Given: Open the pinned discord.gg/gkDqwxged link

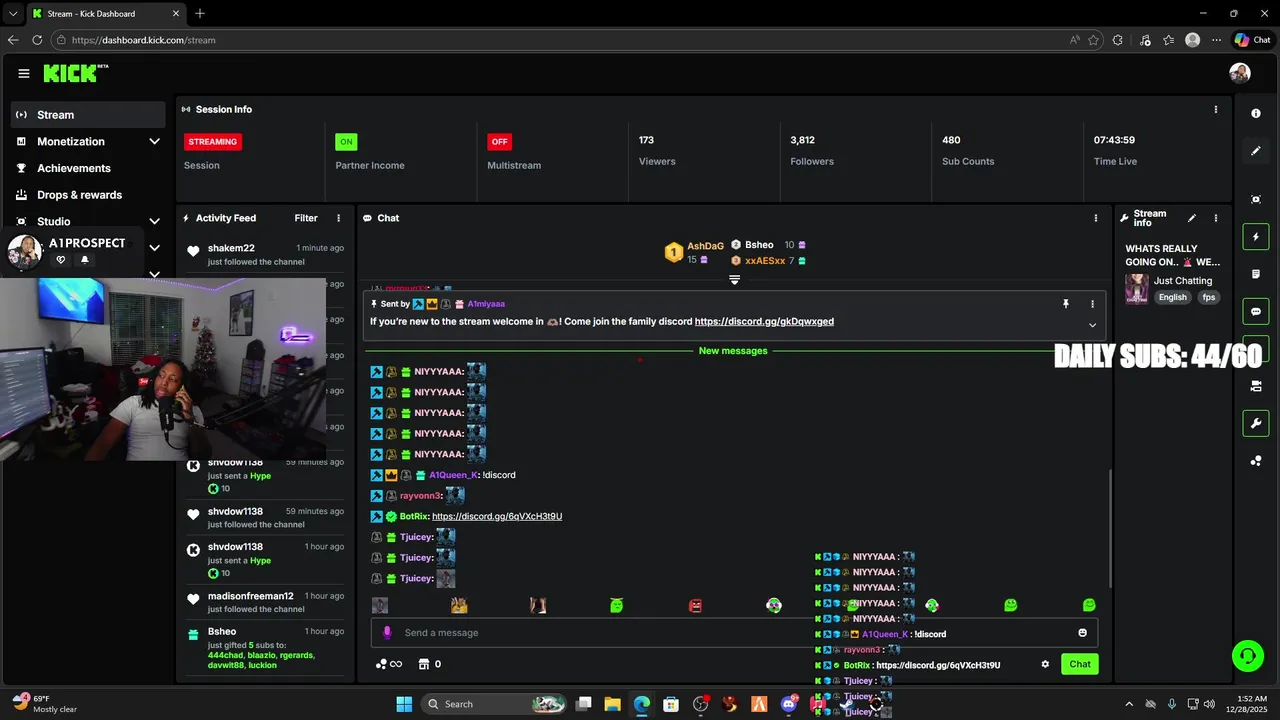Looking at the screenshot, I should click(764, 322).
